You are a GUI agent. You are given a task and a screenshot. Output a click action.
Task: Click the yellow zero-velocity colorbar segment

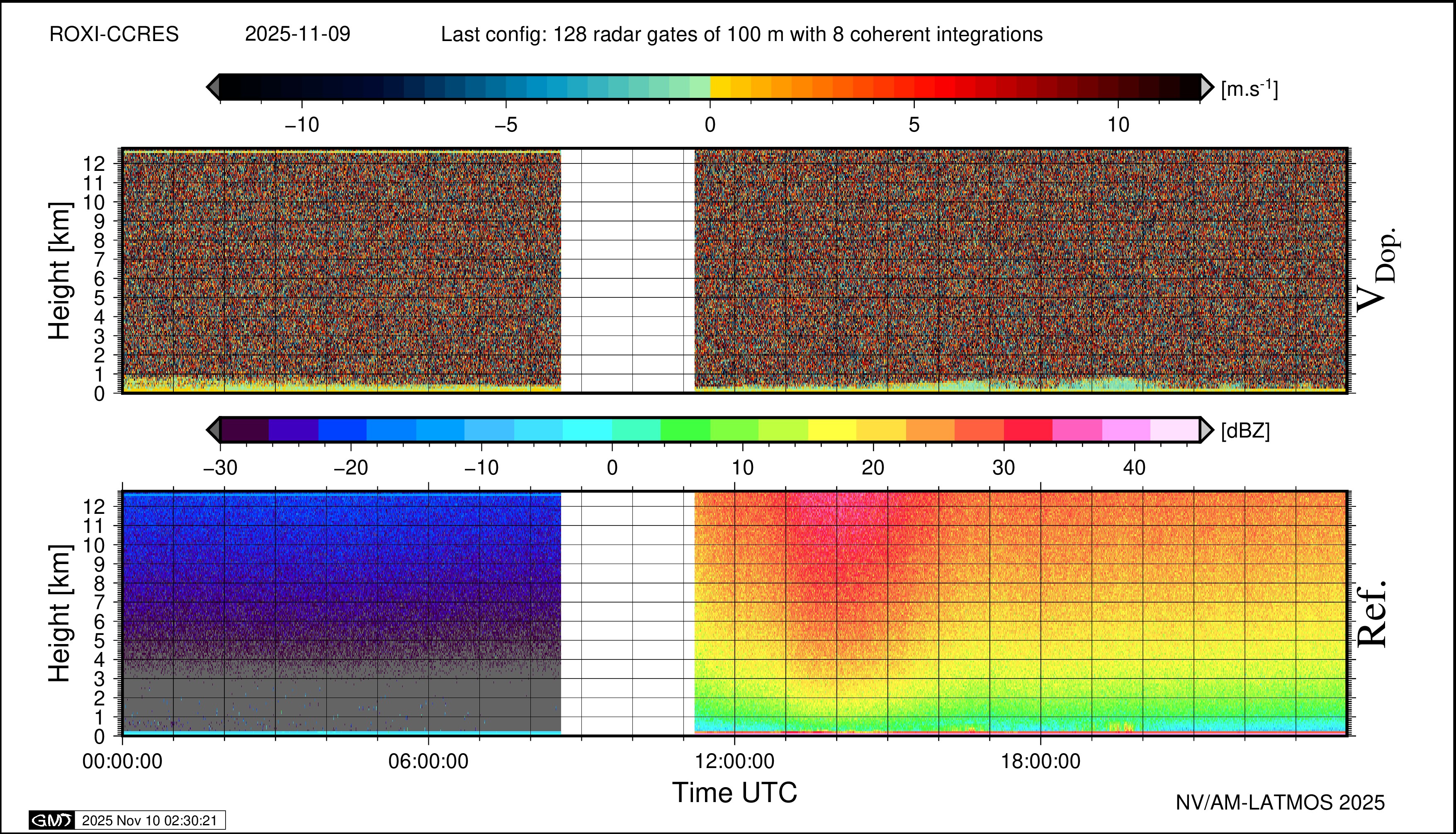(720, 87)
